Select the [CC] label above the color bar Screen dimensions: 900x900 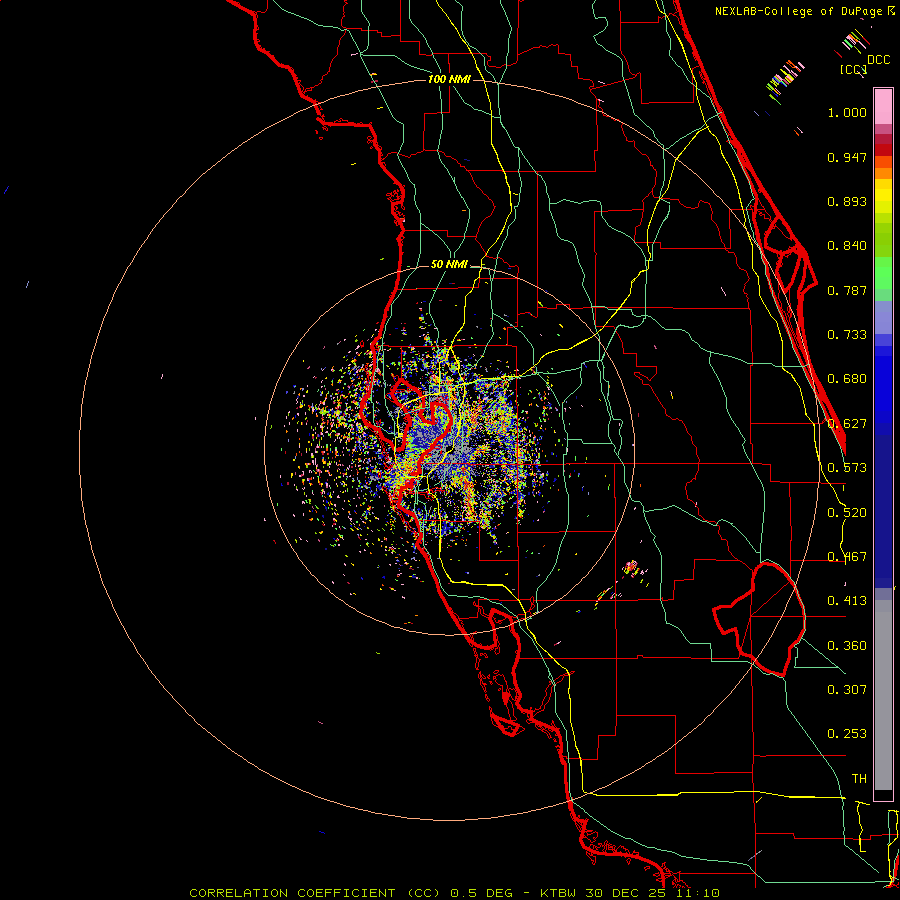853,70
